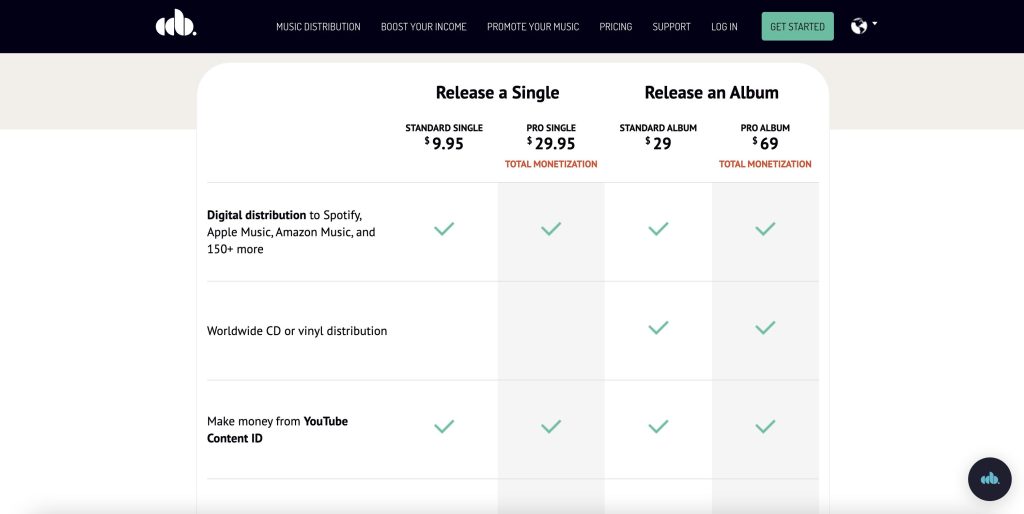Click Total Monetization label under Pro Album
The image size is (1024, 514).
[765, 164]
